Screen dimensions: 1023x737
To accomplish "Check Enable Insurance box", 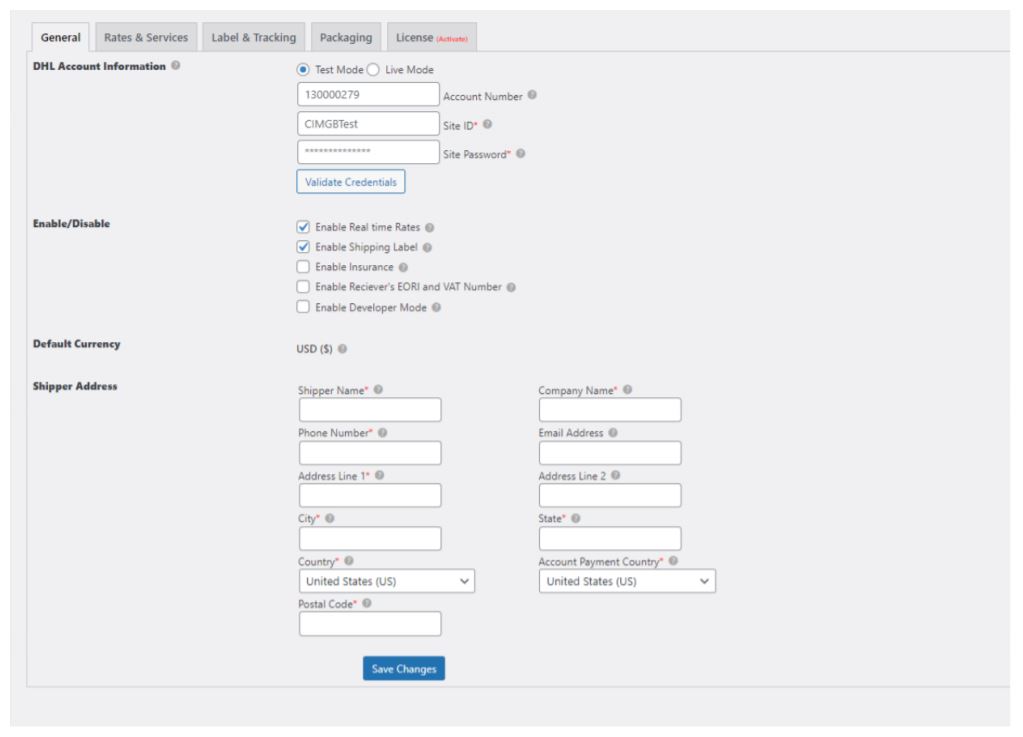I will point(303,267).
